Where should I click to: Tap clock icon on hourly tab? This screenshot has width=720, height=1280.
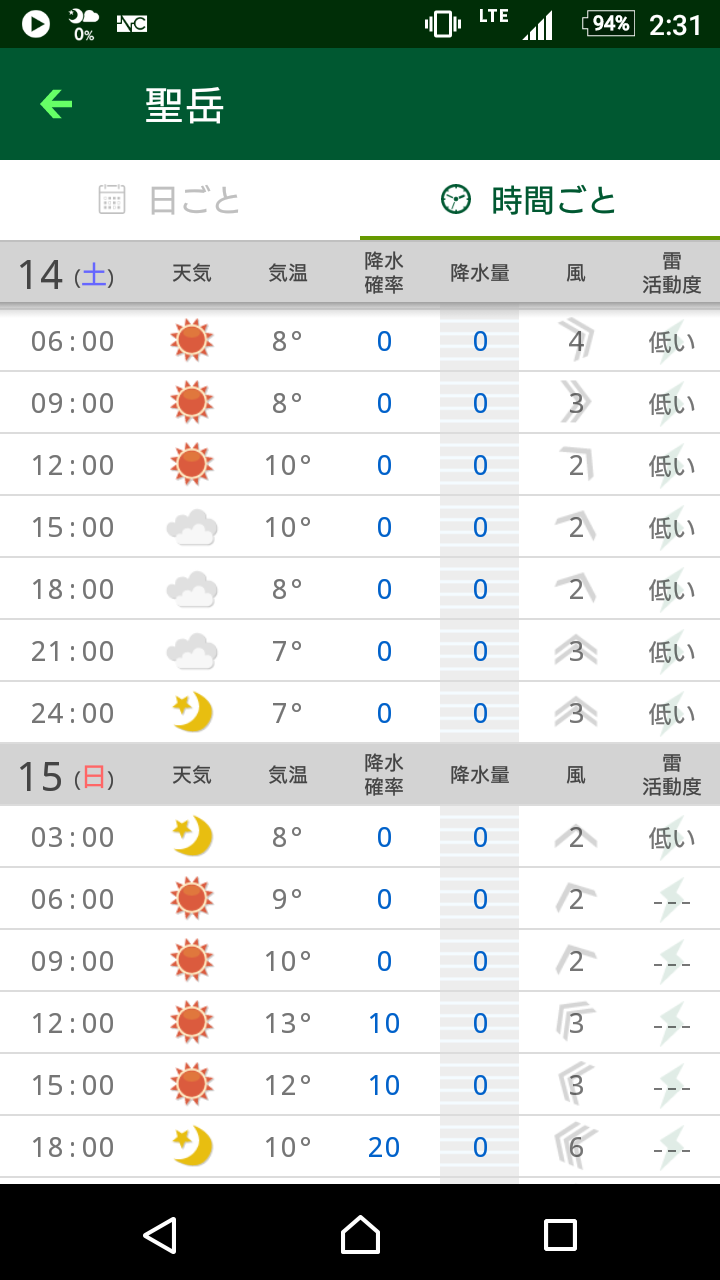(456, 200)
